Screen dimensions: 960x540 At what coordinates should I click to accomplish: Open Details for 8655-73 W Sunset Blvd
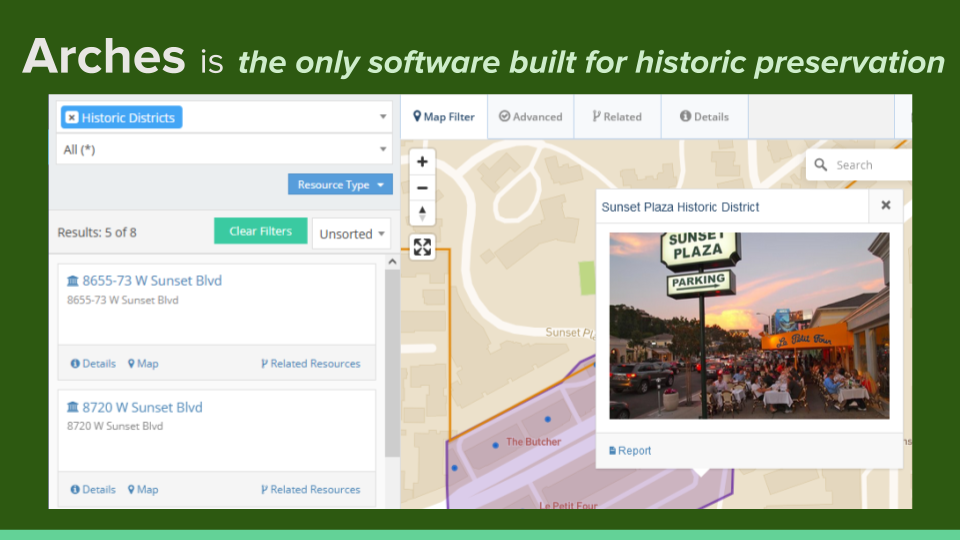coord(93,364)
